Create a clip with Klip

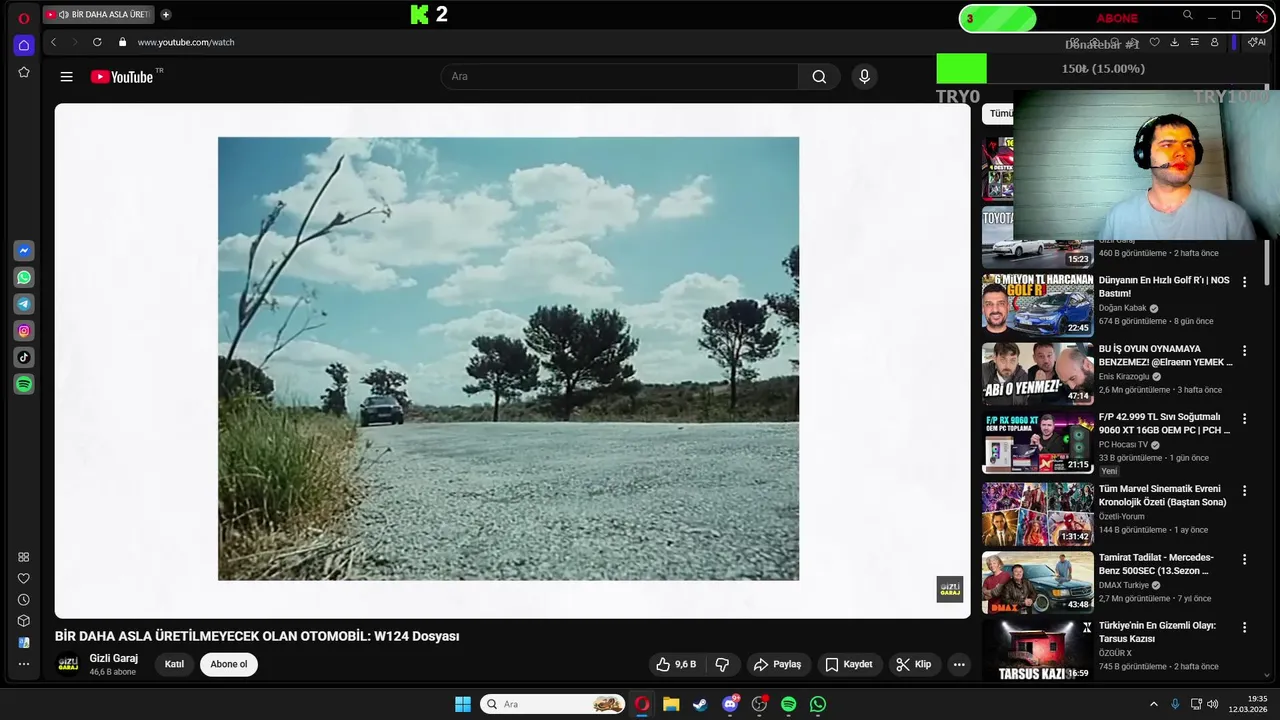pos(913,664)
